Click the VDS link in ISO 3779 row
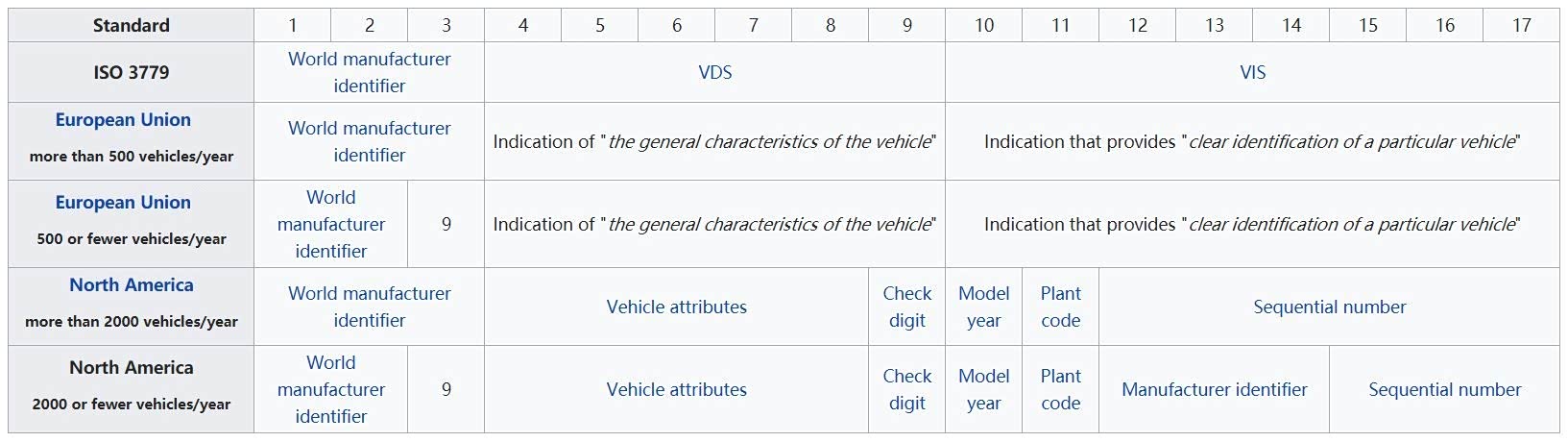 [x=714, y=72]
